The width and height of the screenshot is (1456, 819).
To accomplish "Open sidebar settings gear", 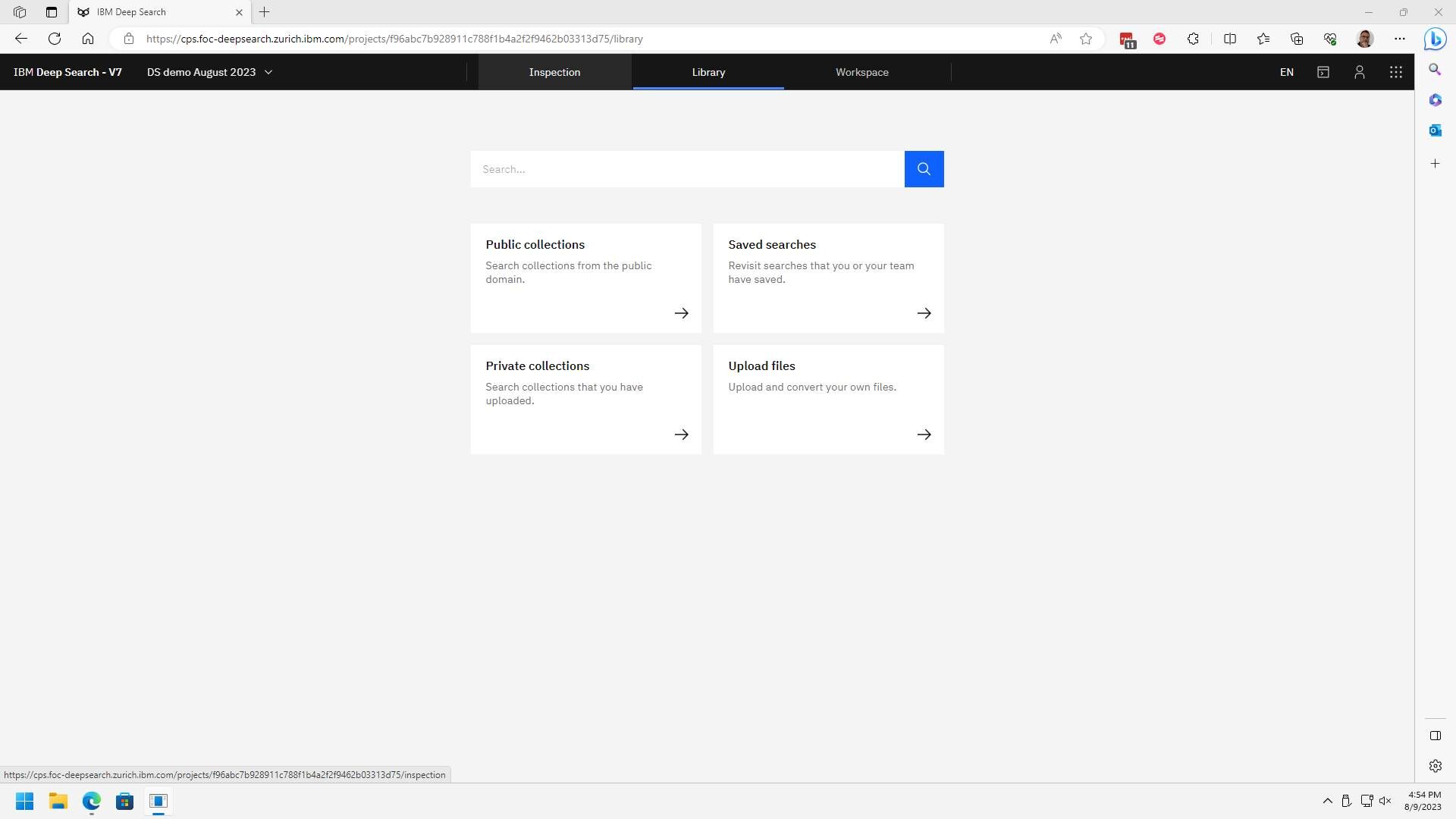I will pyautogui.click(x=1435, y=766).
